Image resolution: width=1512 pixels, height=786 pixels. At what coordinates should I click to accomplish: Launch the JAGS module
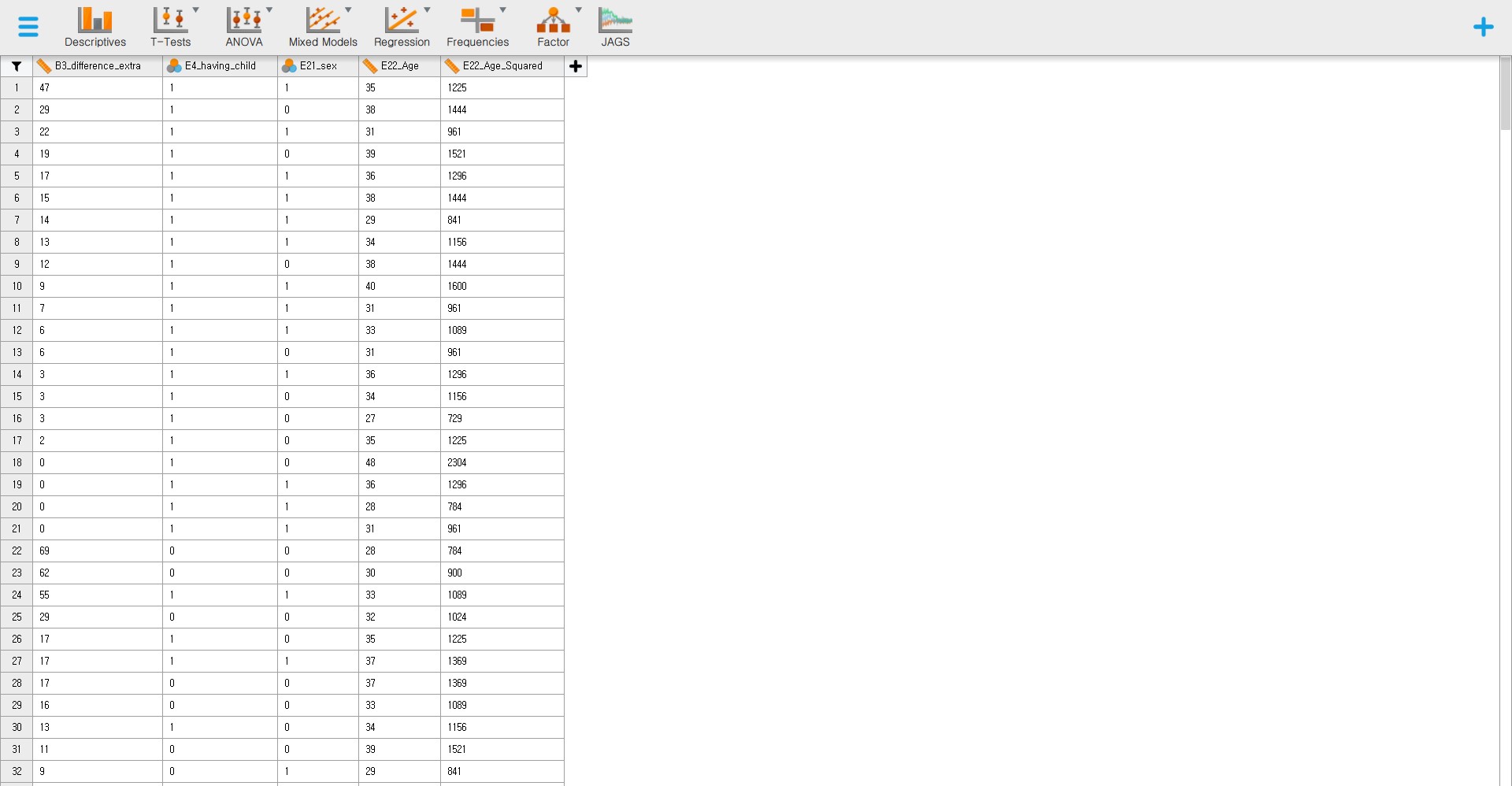[615, 27]
